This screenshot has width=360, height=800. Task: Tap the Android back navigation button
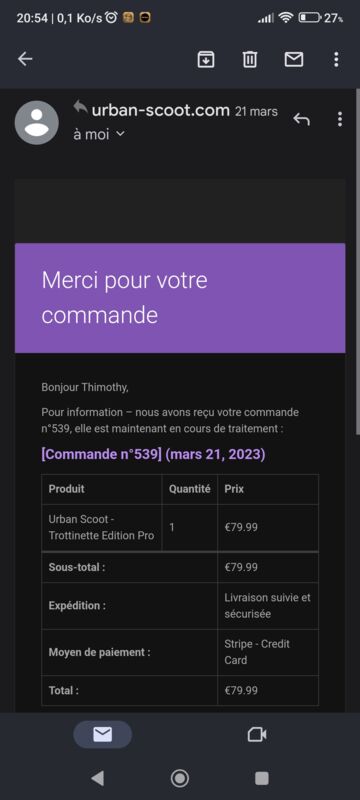(x=97, y=778)
